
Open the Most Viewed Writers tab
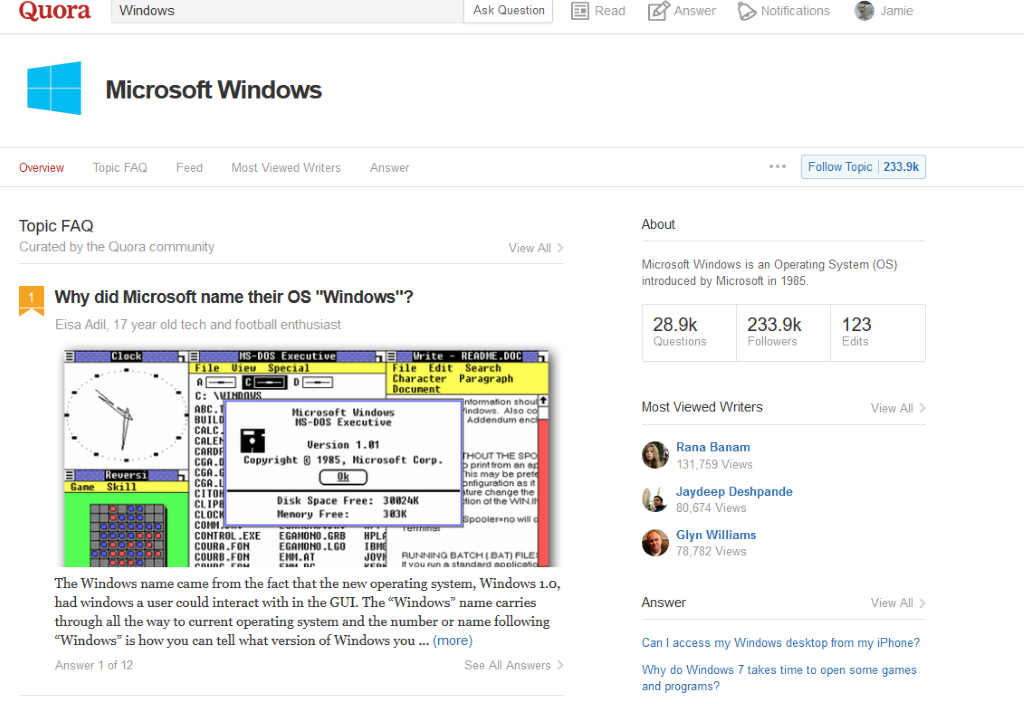pos(286,168)
